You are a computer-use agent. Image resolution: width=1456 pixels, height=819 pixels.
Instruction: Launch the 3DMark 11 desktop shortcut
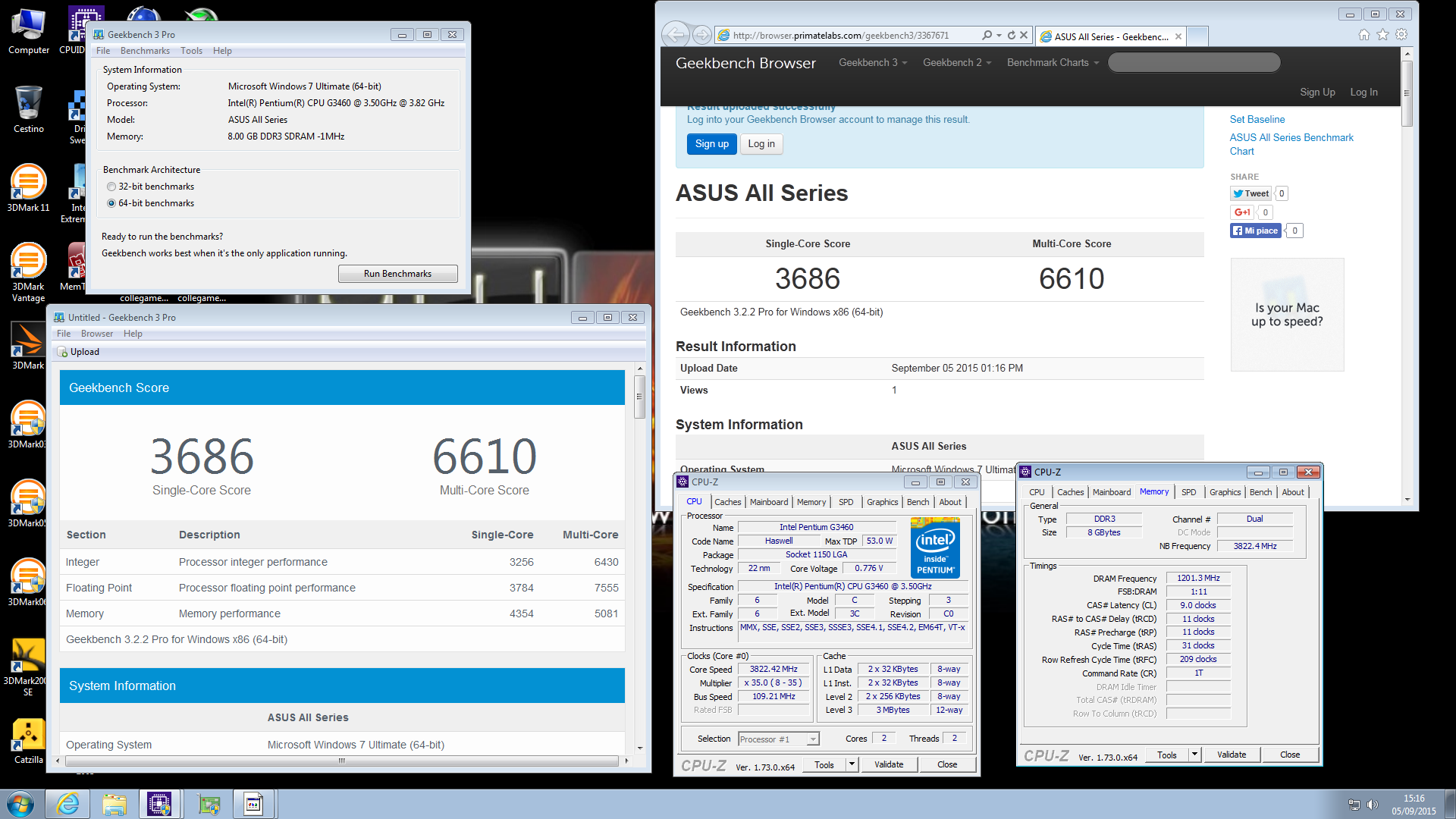[x=29, y=187]
